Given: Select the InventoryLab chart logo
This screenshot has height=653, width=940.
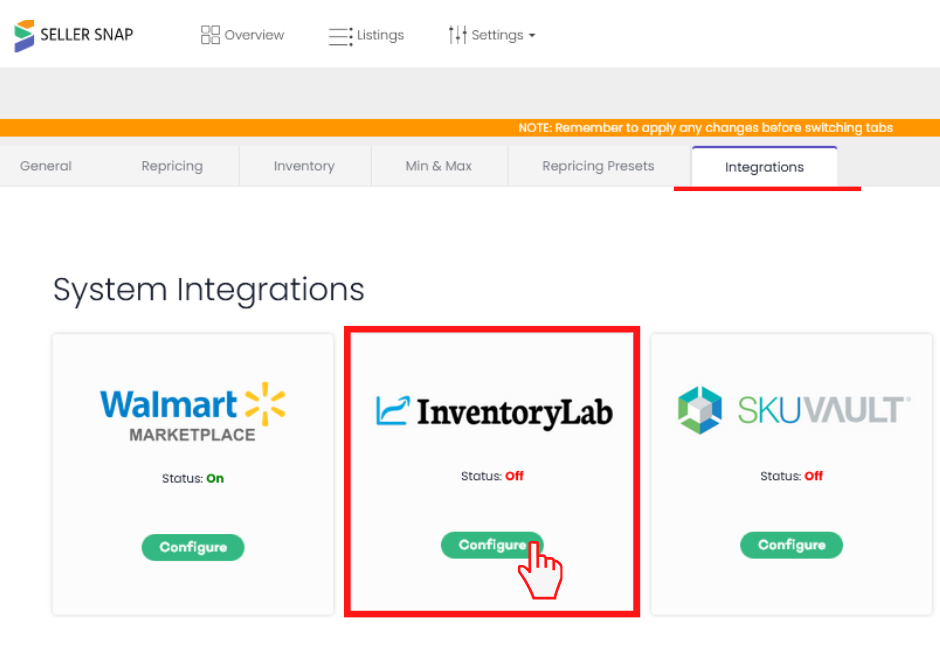Looking at the screenshot, I should pyautogui.click(x=391, y=409).
